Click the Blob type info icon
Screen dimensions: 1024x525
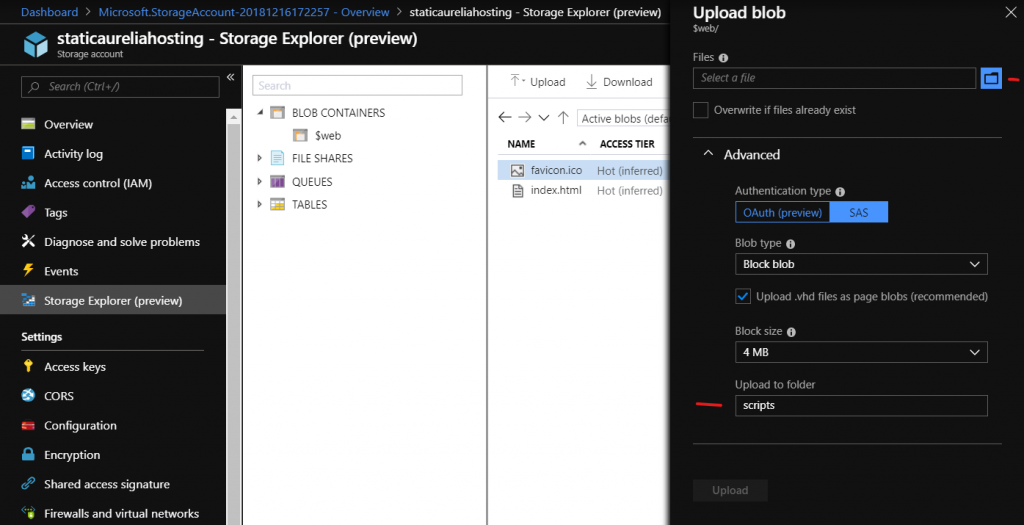[791, 243]
